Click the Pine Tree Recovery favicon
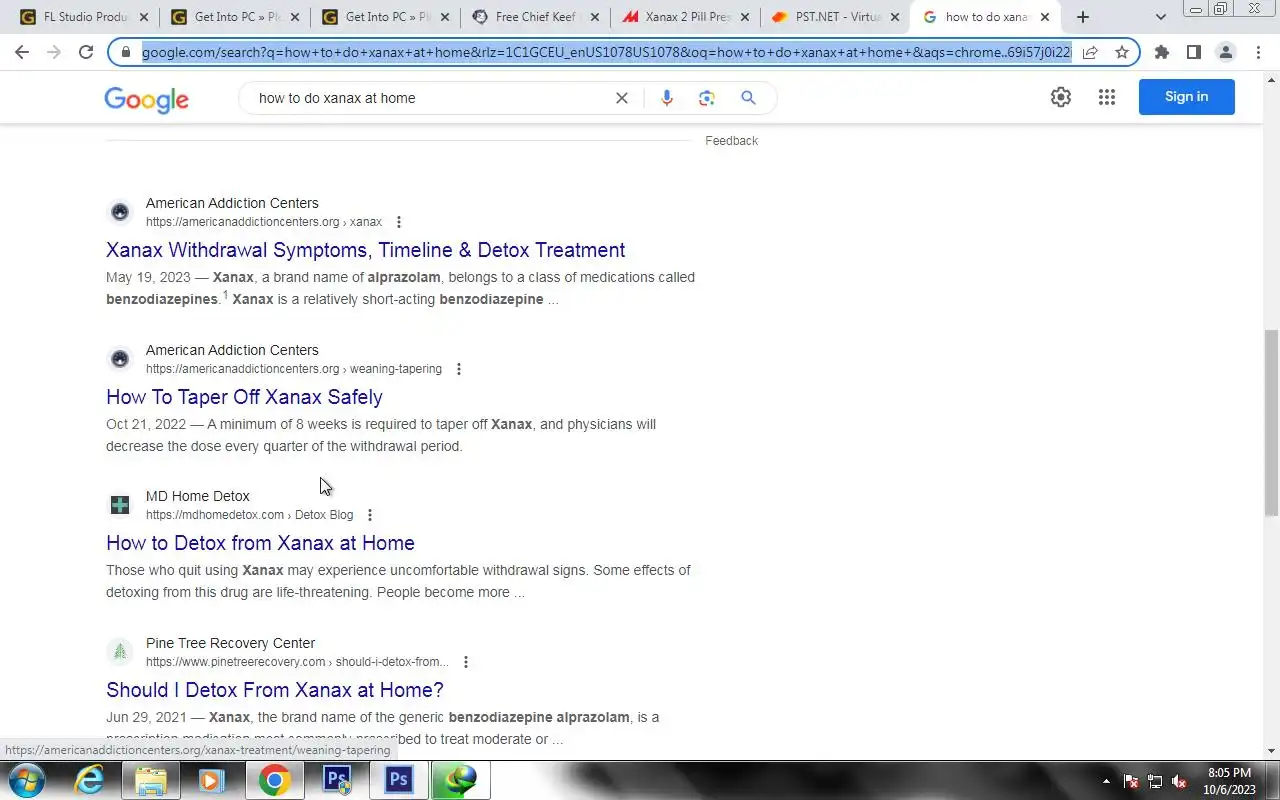Image resolution: width=1280 pixels, height=800 pixels. 120,652
